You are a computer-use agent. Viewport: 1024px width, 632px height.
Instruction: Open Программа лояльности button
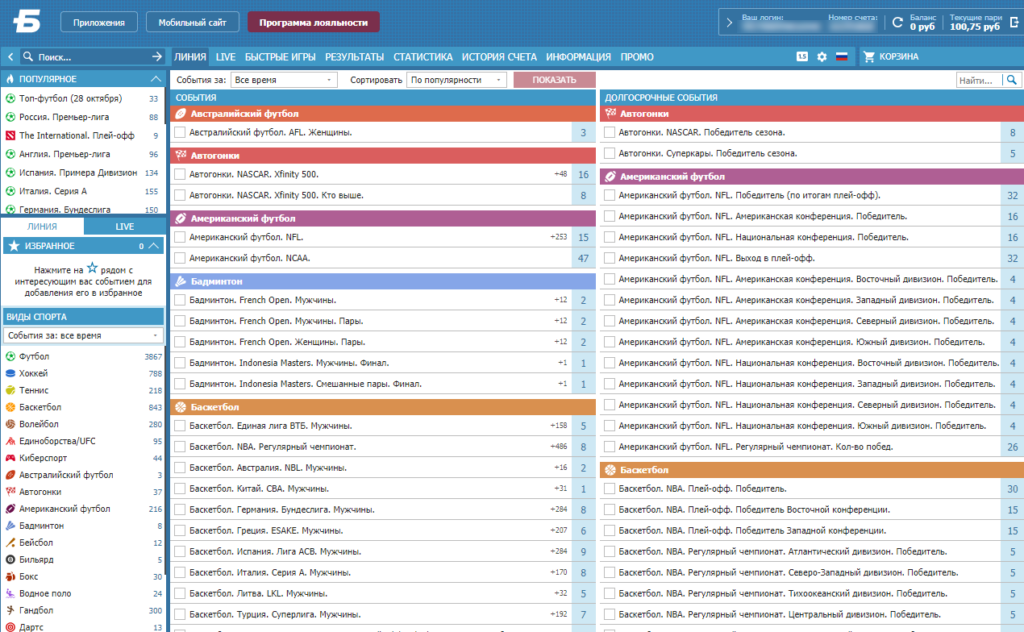(313, 22)
